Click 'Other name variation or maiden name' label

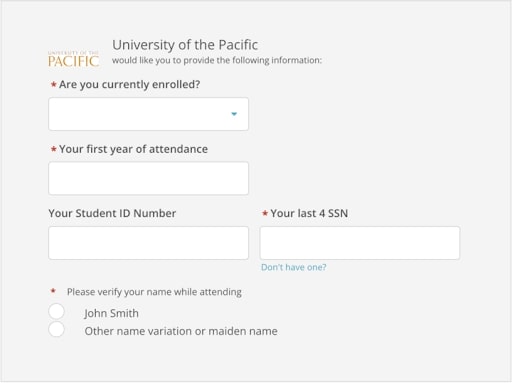click(x=181, y=331)
